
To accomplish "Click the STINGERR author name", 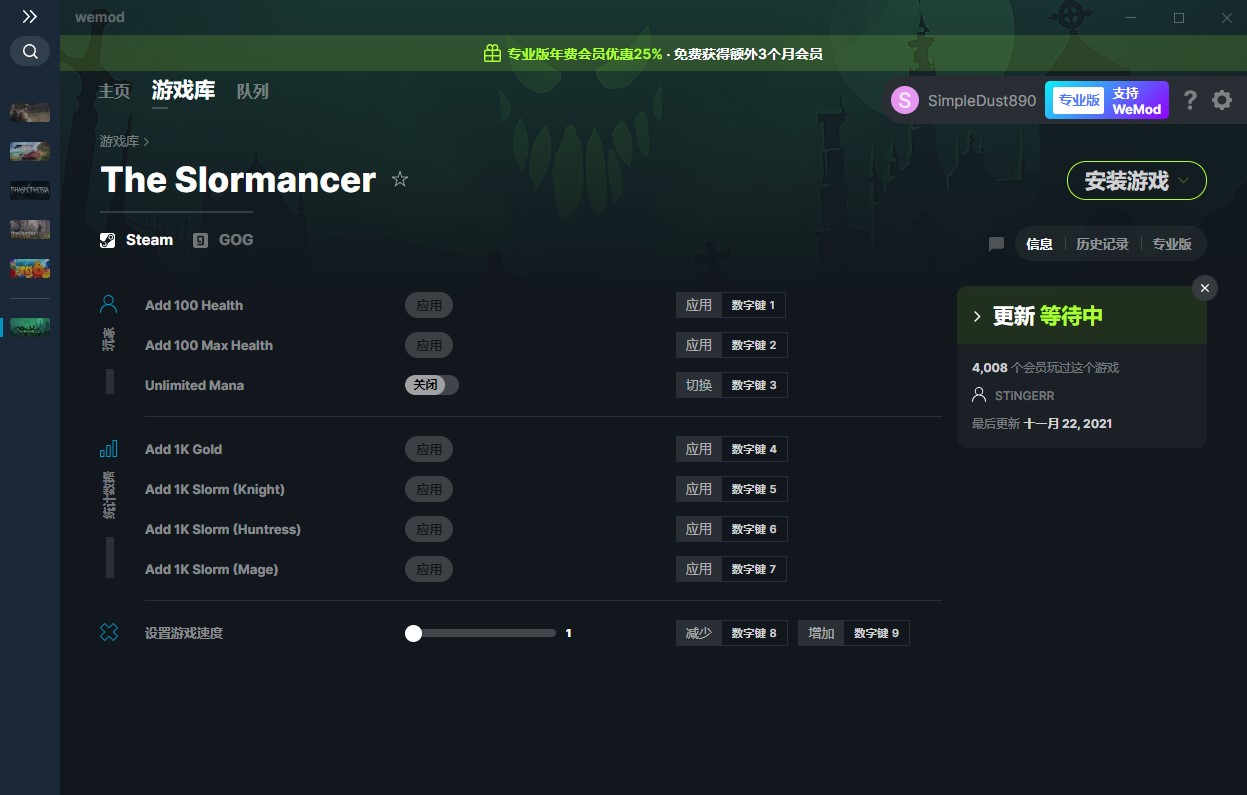I will pos(1025,396).
